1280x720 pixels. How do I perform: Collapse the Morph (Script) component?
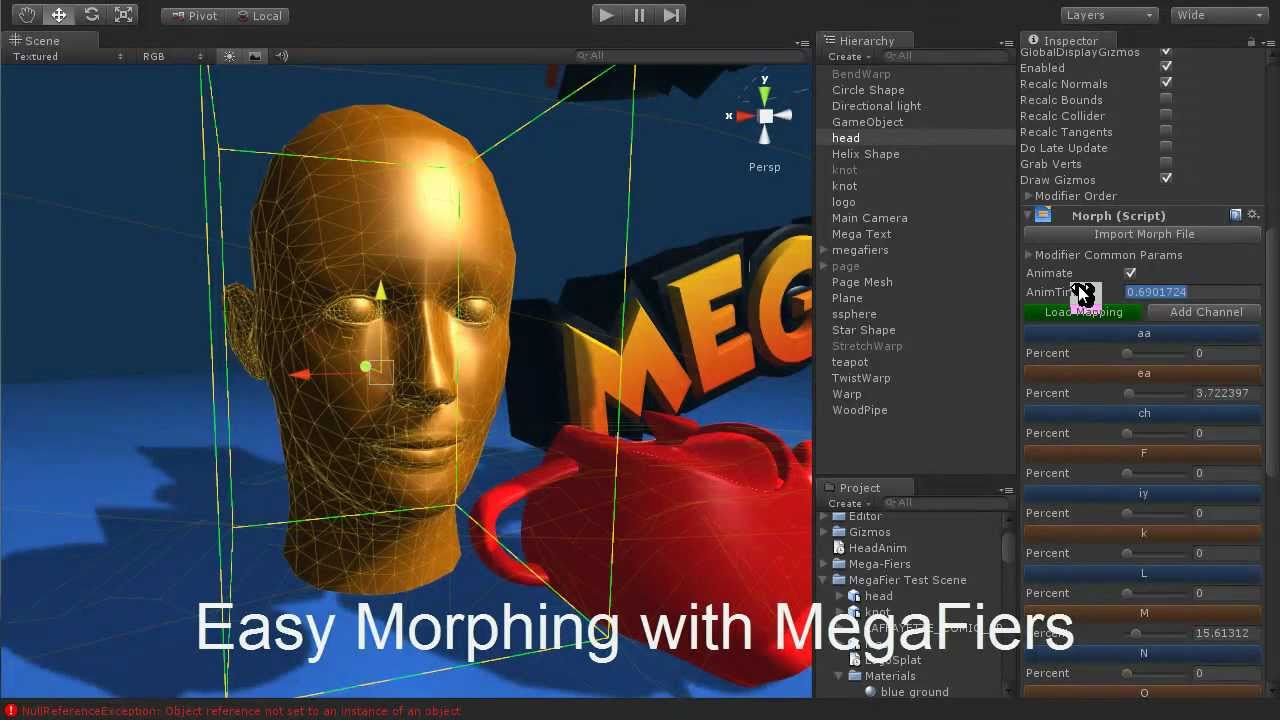pos(1027,215)
